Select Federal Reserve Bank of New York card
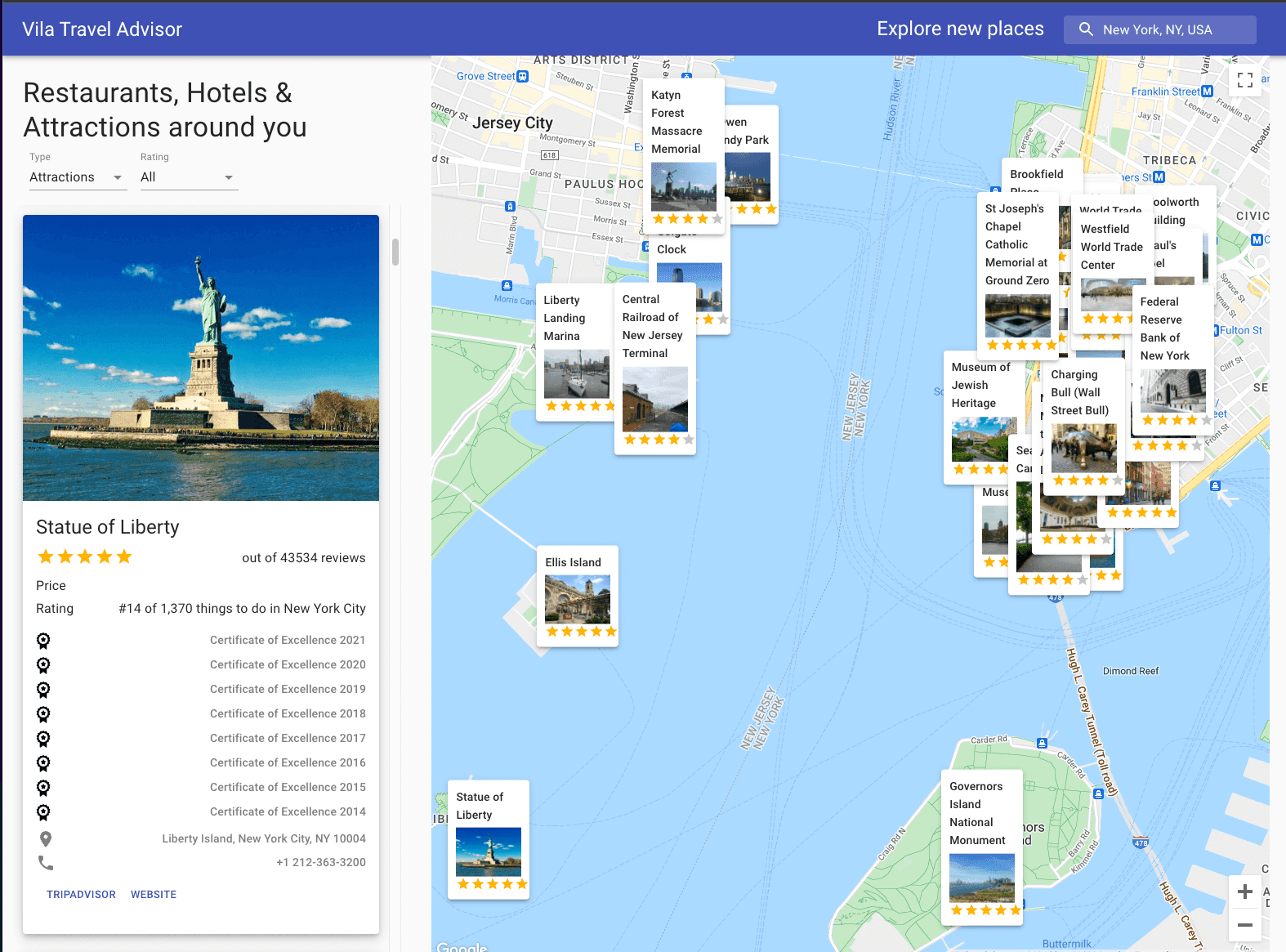 (1173, 360)
